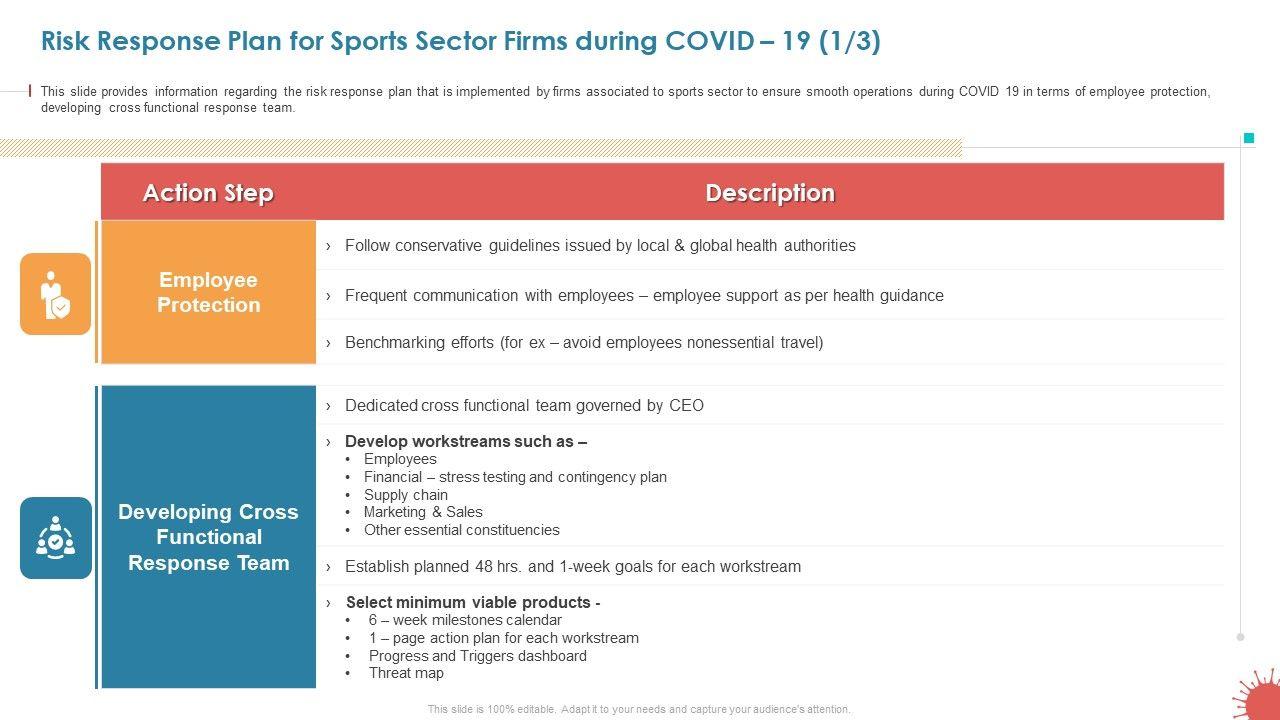Click the 'Supply chain' bullet item
The height and width of the screenshot is (720, 1280).
[405, 495]
